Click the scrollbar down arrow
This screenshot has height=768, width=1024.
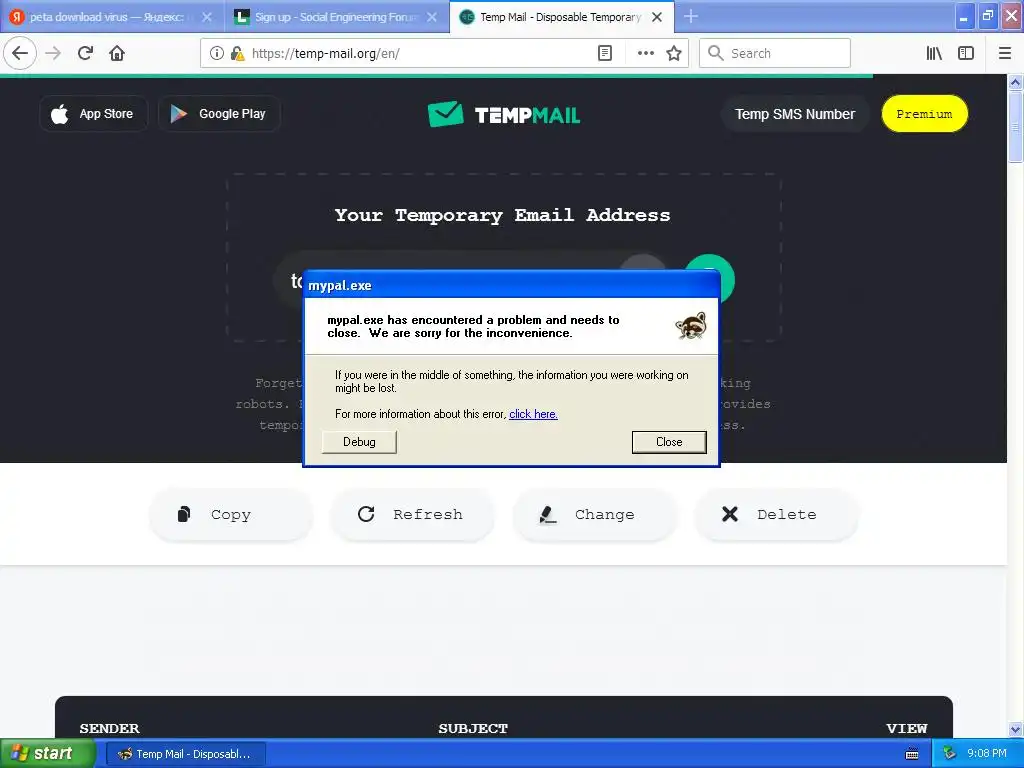[x=1016, y=729]
